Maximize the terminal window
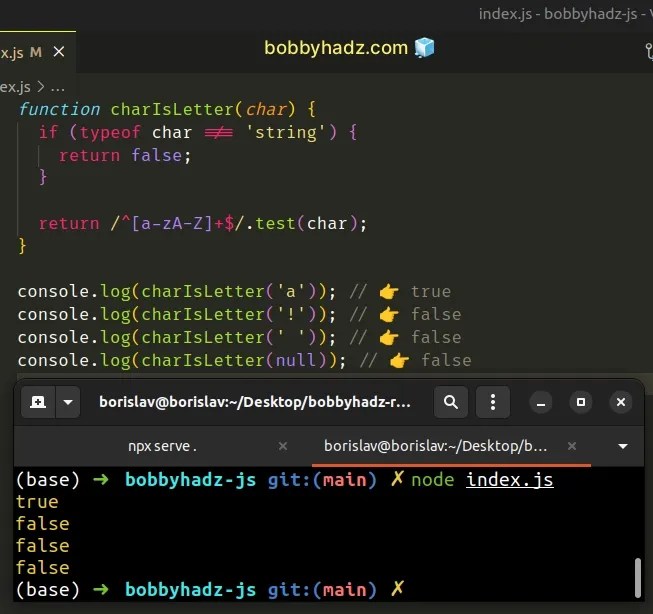 click(581, 402)
